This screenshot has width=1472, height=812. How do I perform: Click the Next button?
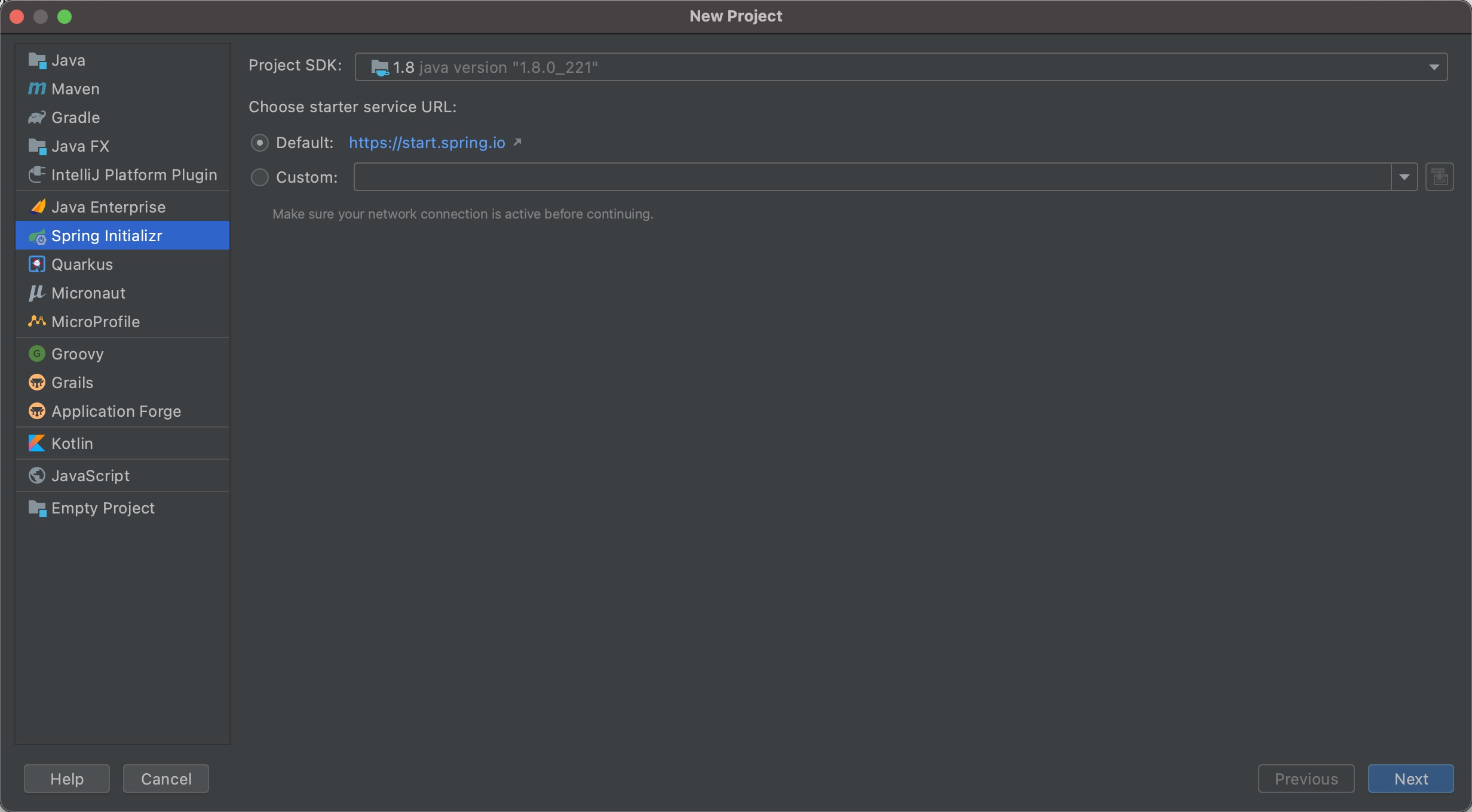pos(1411,779)
